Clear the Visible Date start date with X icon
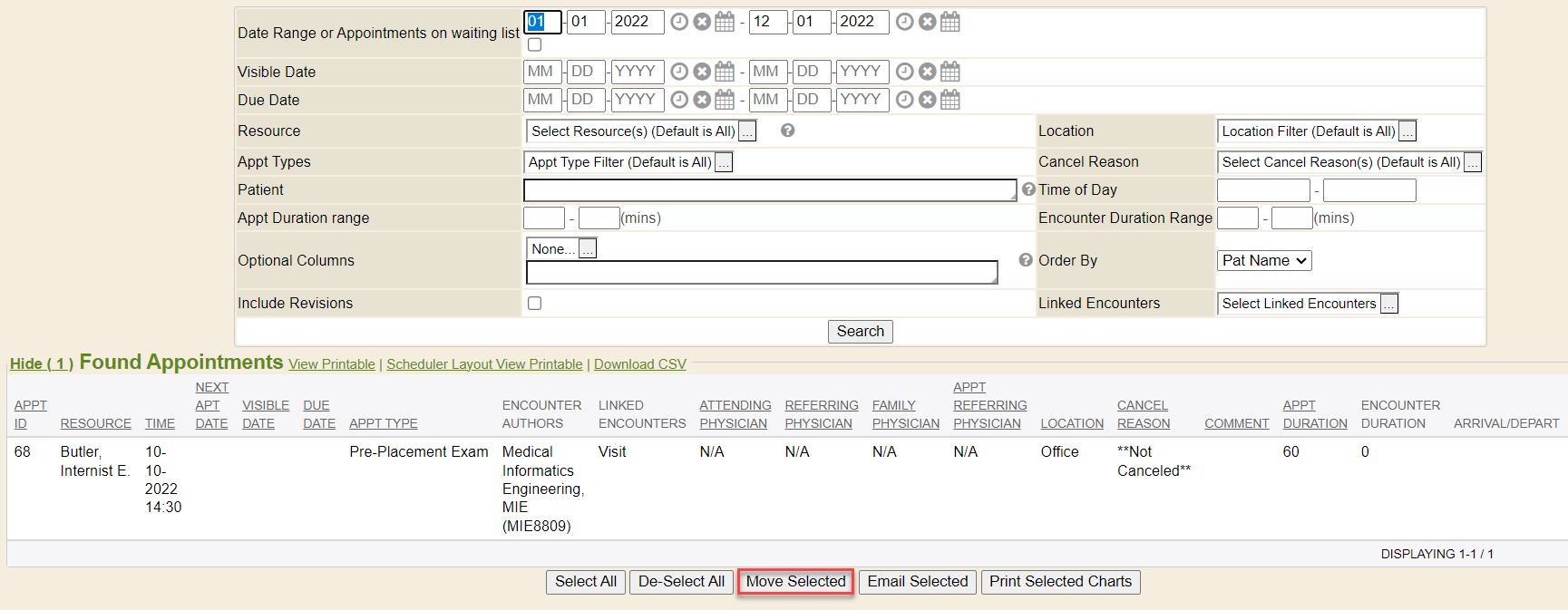The image size is (1568, 610). click(702, 72)
